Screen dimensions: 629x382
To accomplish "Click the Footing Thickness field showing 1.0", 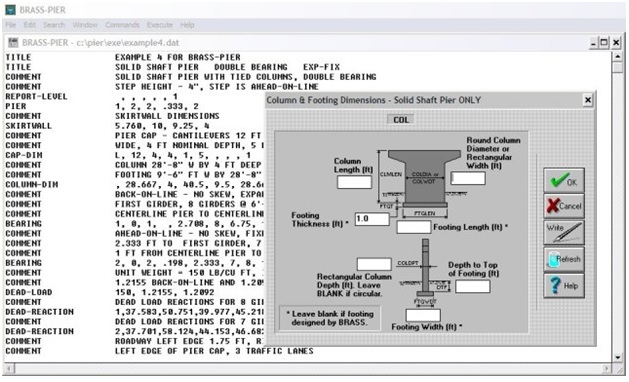I will pyautogui.click(x=372, y=219).
